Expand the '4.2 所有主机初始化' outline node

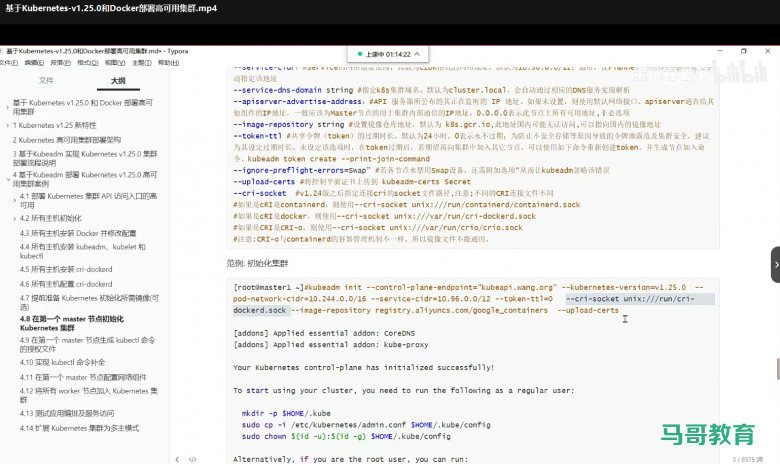coord(14,217)
